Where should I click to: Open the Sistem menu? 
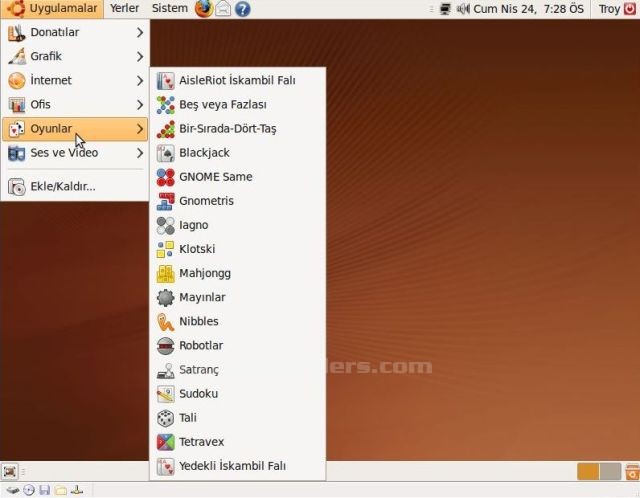pos(170,9)
